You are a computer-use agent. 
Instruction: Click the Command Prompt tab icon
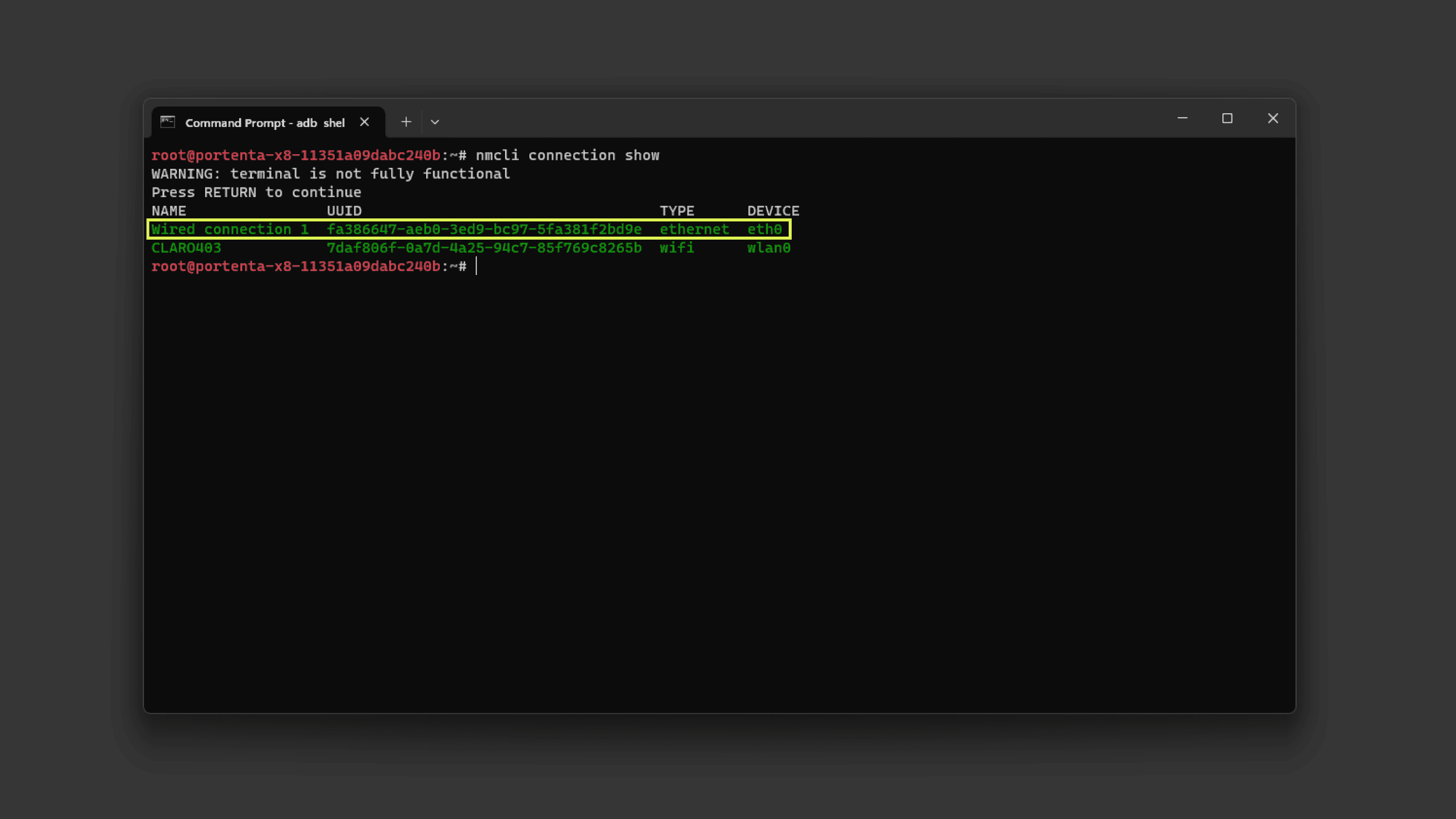coord(168,122)
